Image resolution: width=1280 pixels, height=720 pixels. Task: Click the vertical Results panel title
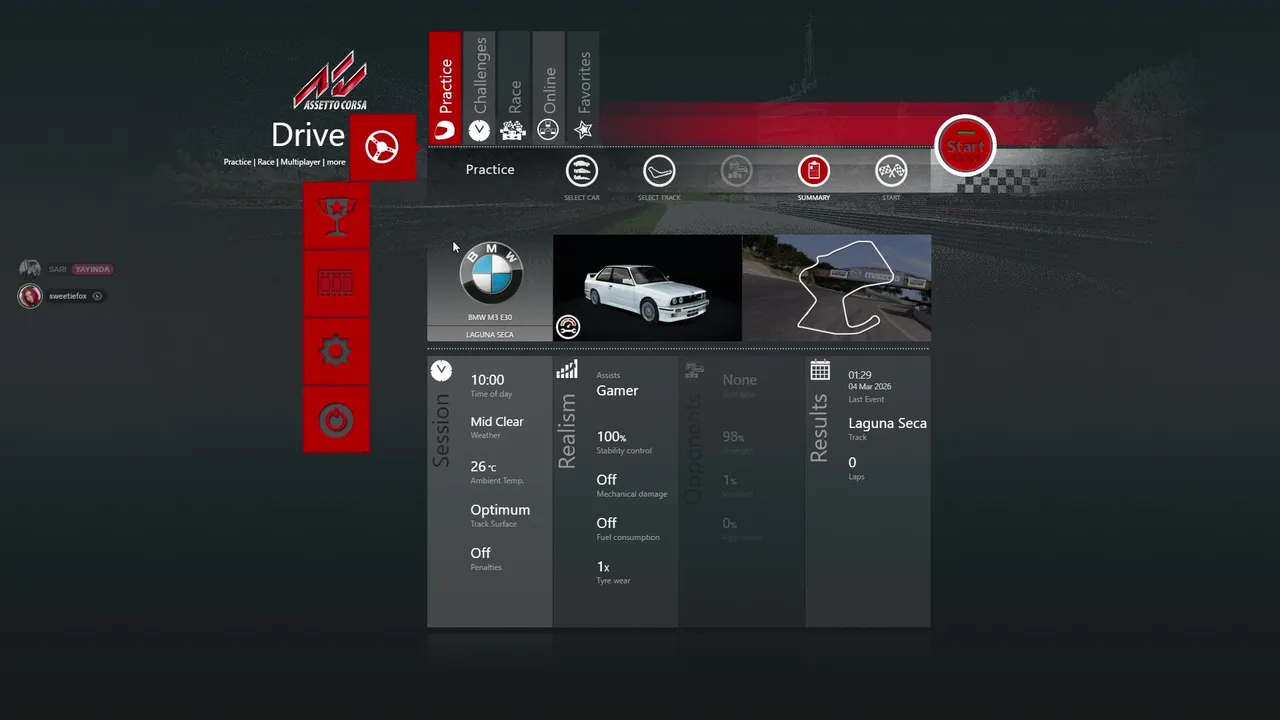pos(819,428)
